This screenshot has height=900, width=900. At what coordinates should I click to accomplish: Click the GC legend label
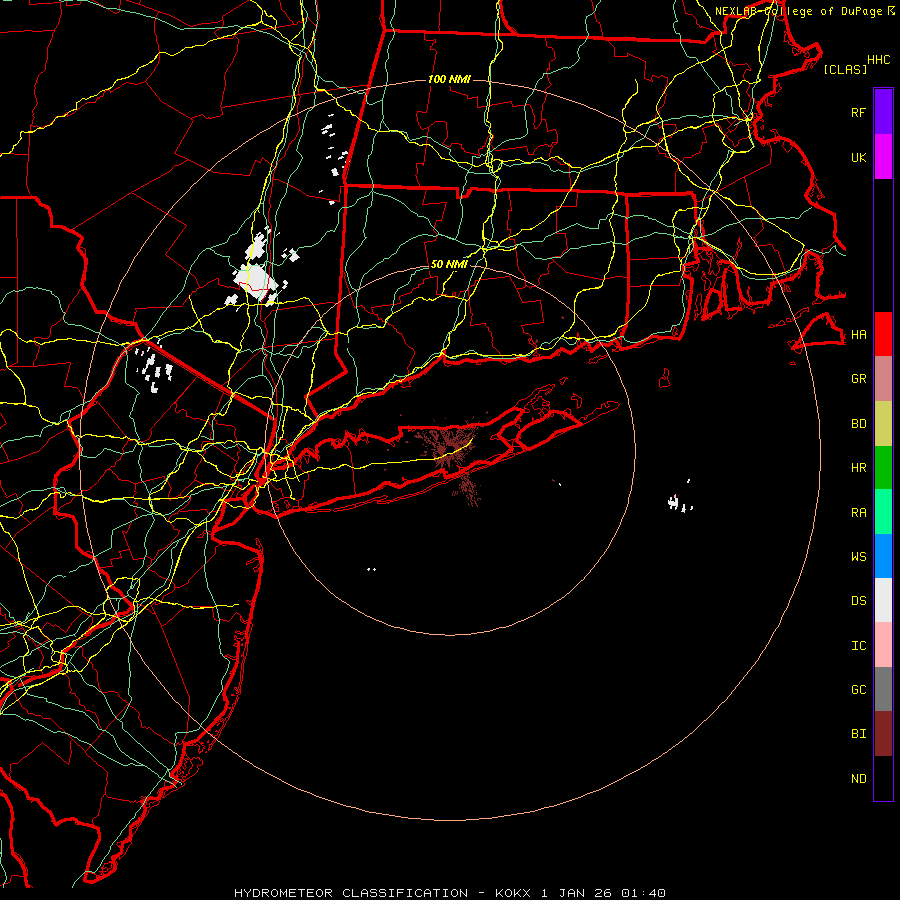pos(858,689)
